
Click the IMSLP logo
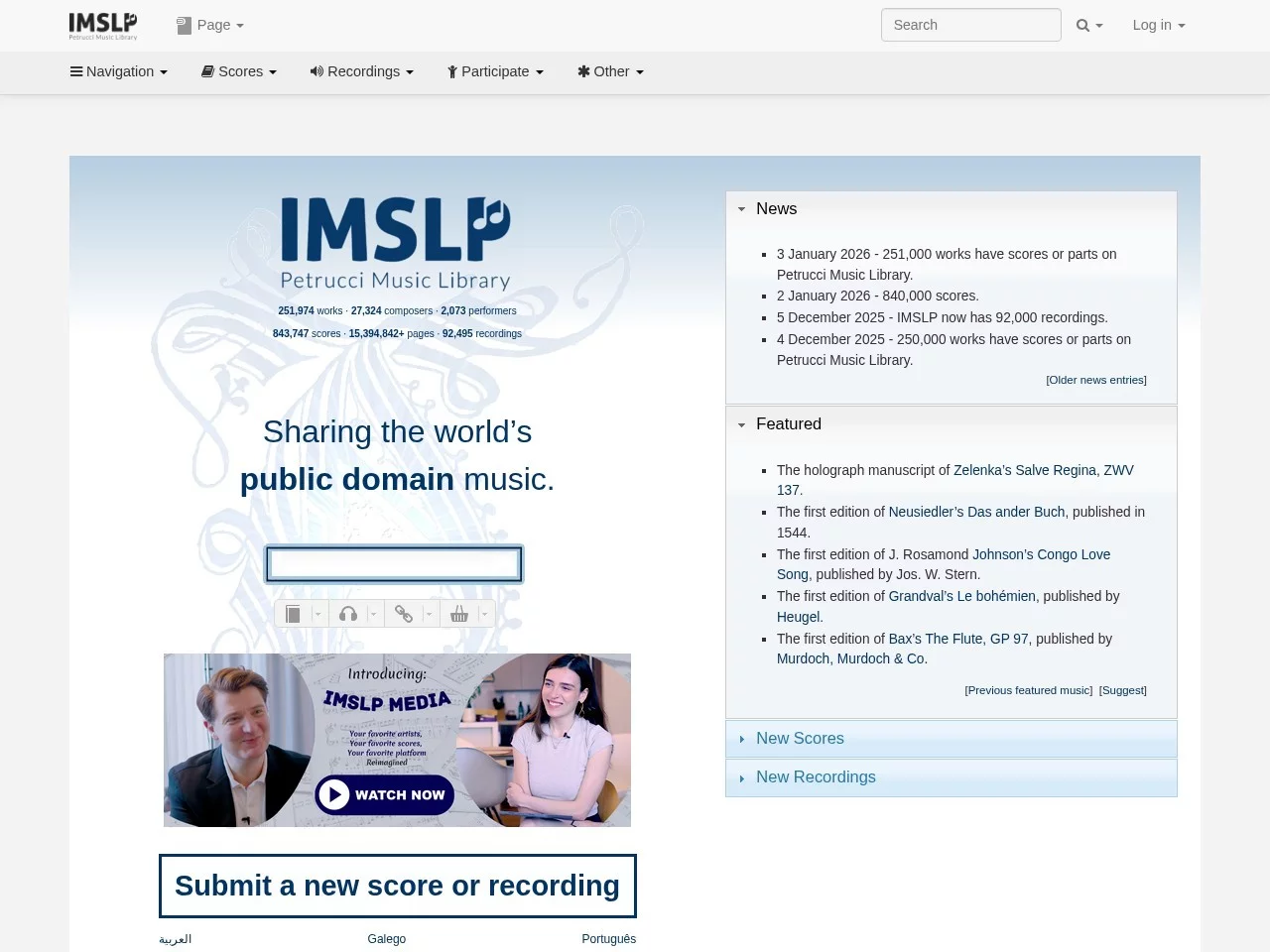coord(102,25)
